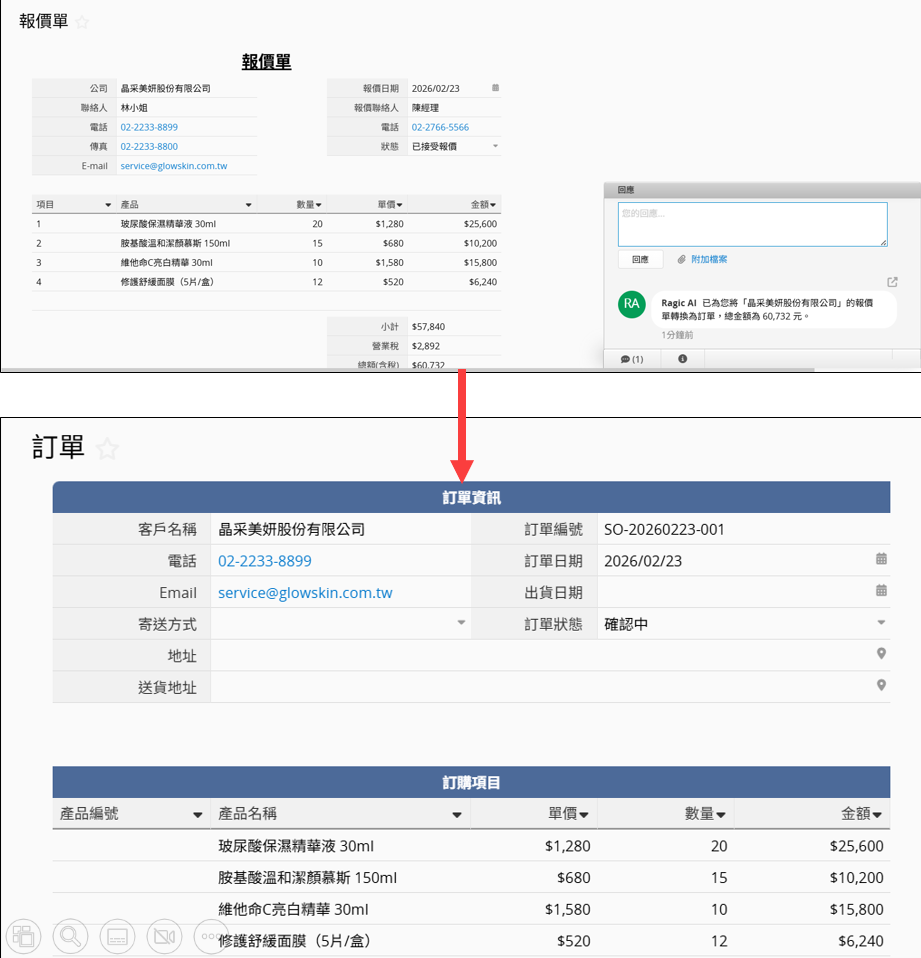The height and width of the screenshot is (958, 921).
Task: Click the 訂購項目 section header
Action: click(471, 783)
